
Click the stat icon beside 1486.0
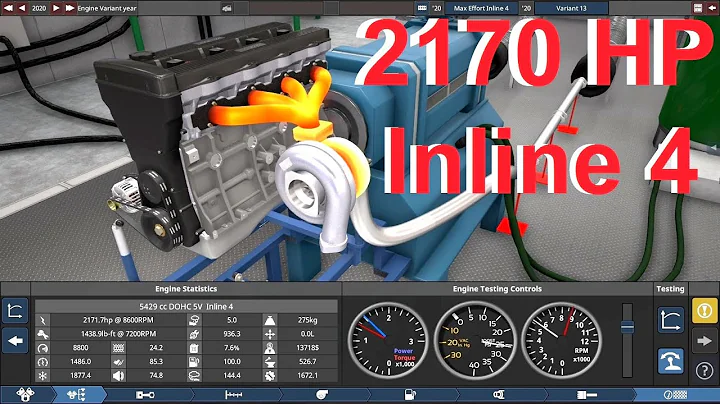coord(43,362)
